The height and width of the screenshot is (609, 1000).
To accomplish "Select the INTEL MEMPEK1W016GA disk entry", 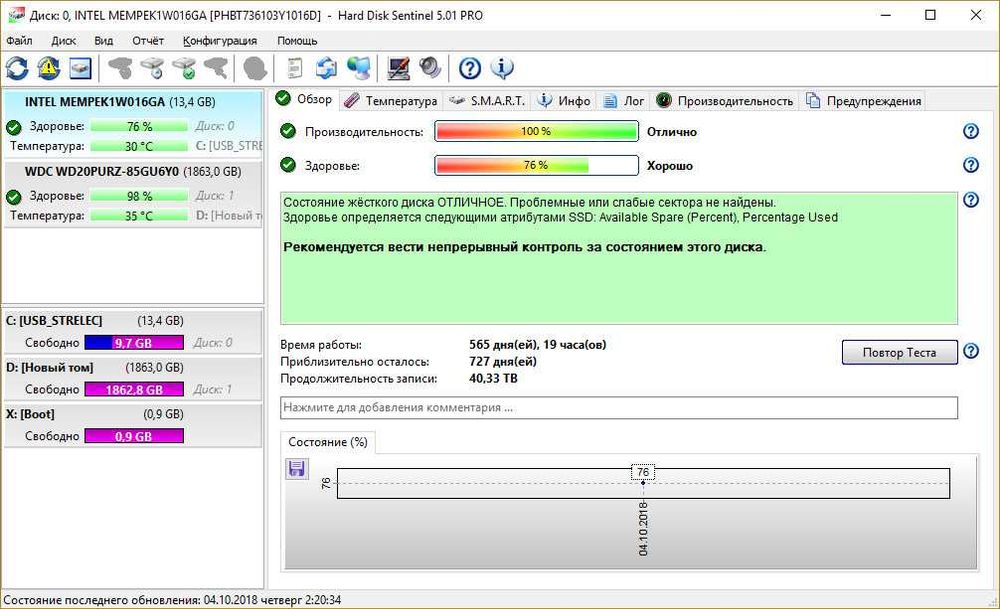I will [133, 124].
